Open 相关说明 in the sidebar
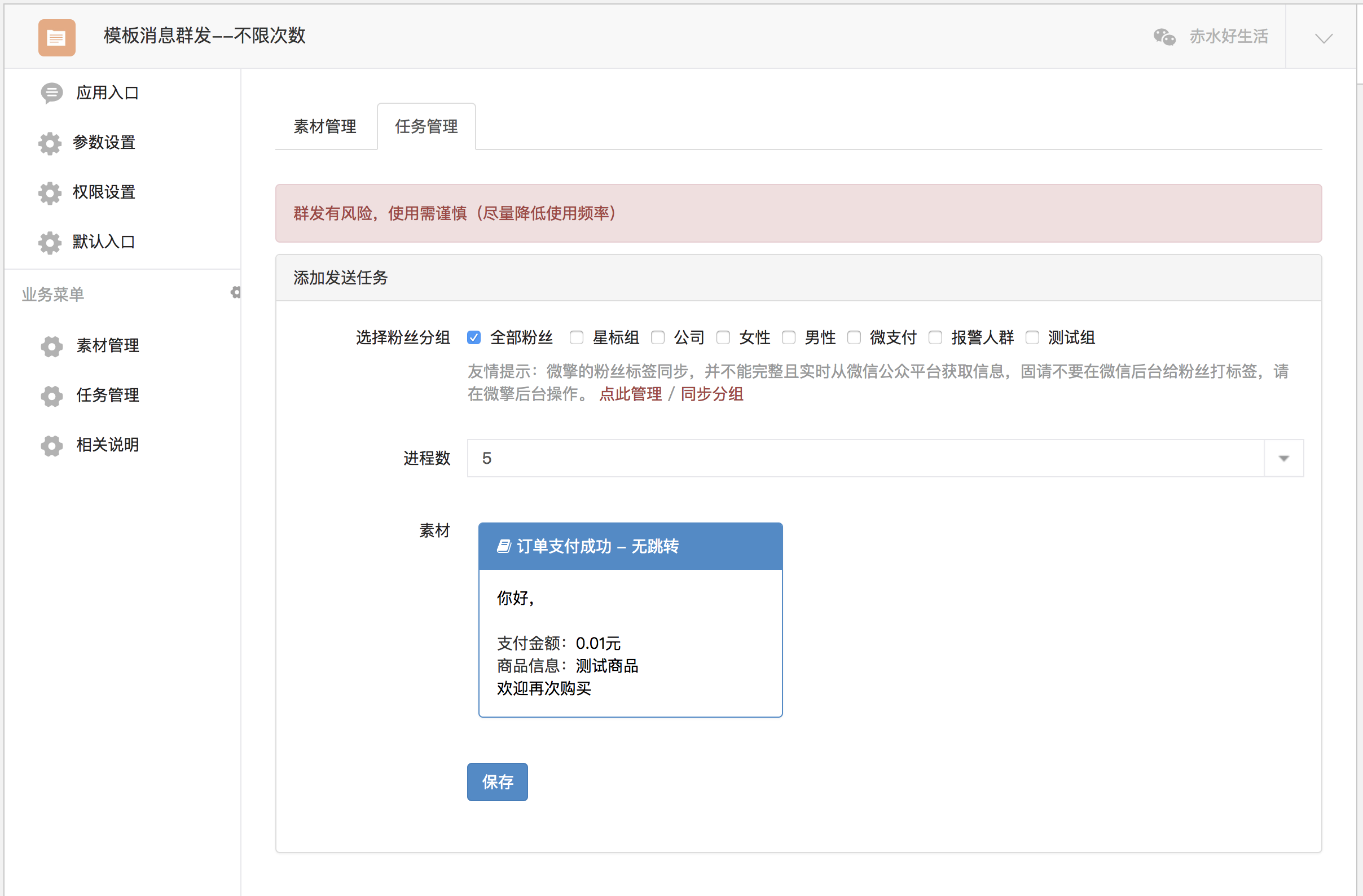The height and width of the screenshot is (896, 1363). pyautogui.click(x=108, y=445)
